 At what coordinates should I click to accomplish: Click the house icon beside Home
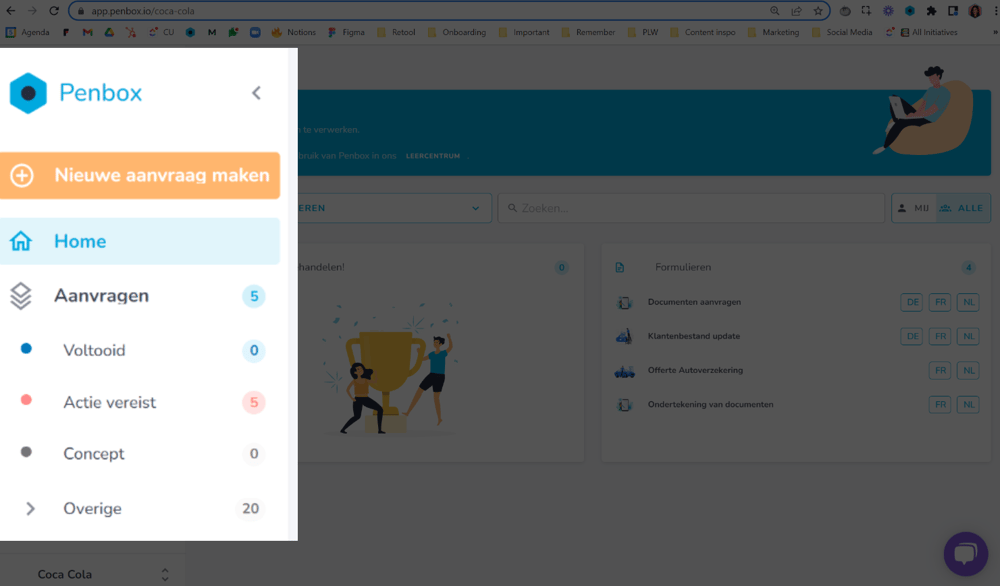point(20,241)
